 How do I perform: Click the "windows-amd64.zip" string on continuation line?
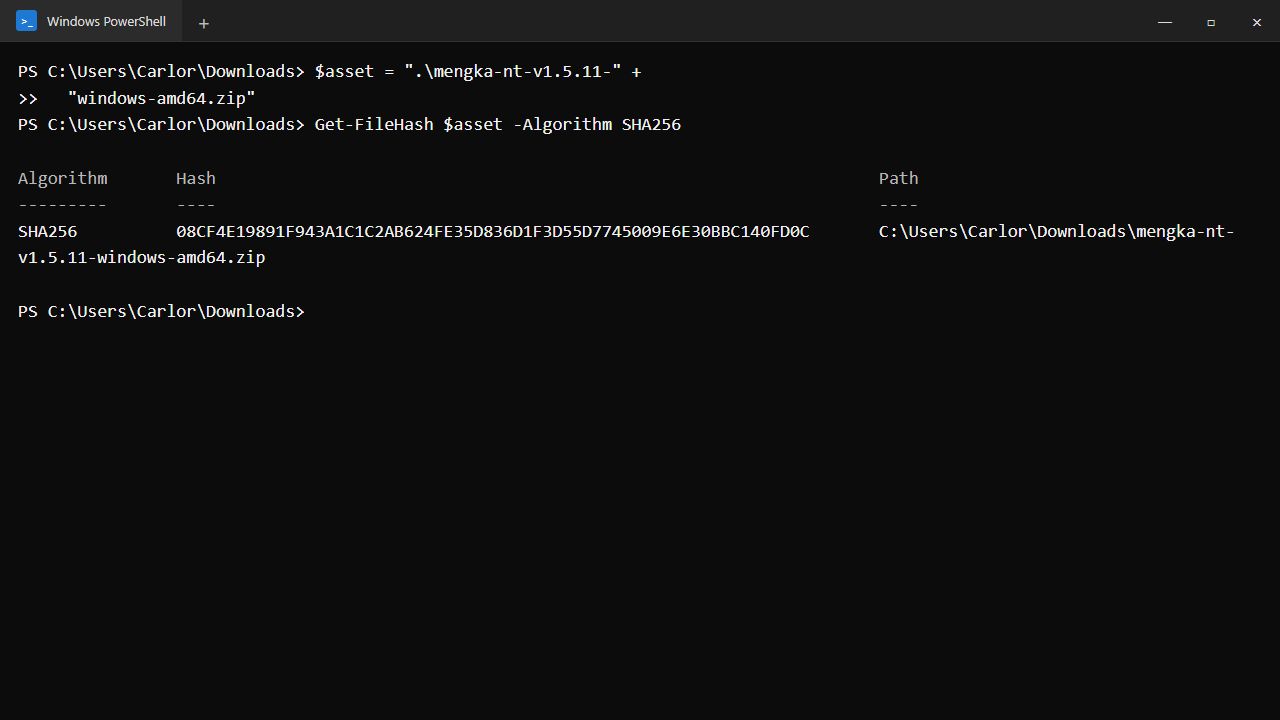pyautogui.click(x=161, y=98)
